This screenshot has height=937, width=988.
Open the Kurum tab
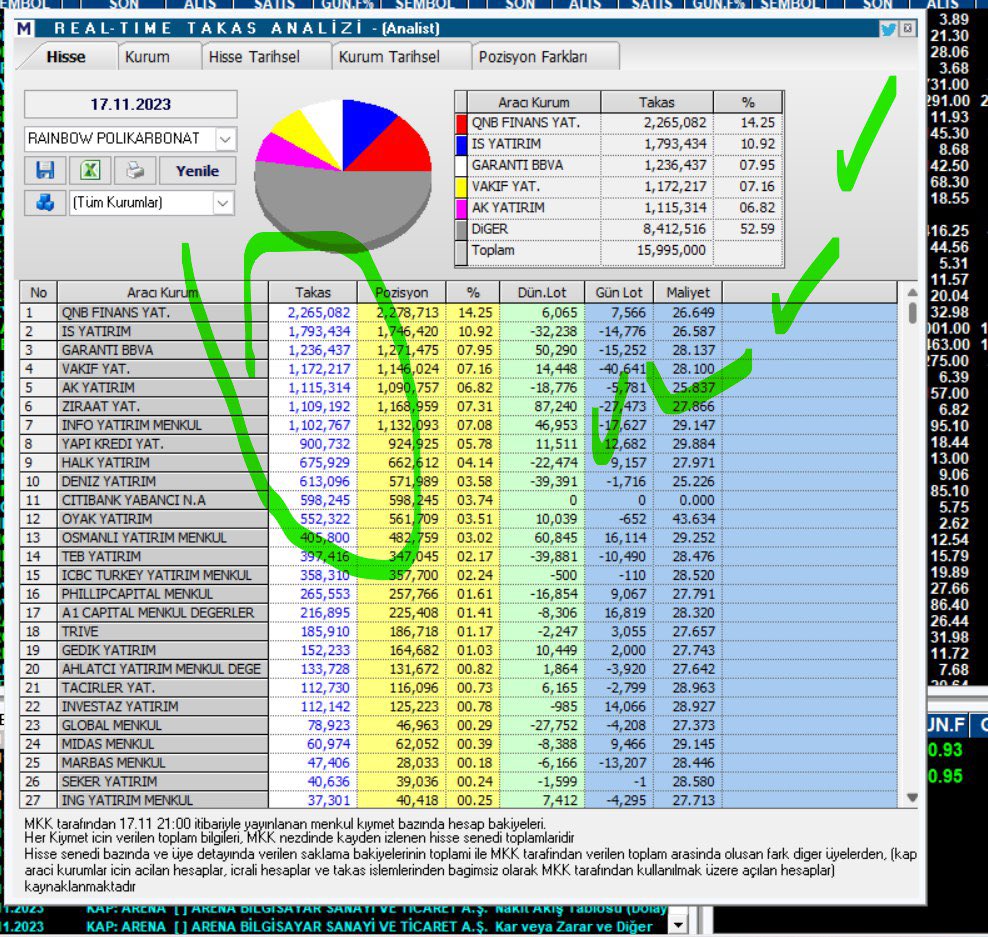[x=147, y=57]
